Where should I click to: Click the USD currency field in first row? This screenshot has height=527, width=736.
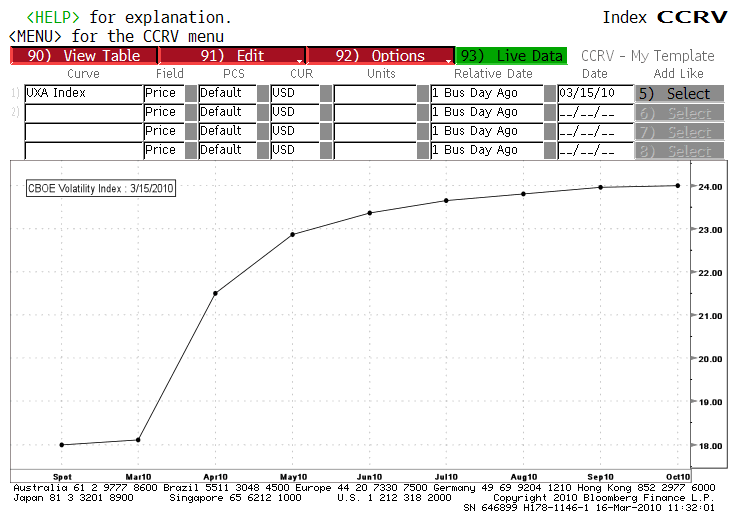tap(295, 93)
